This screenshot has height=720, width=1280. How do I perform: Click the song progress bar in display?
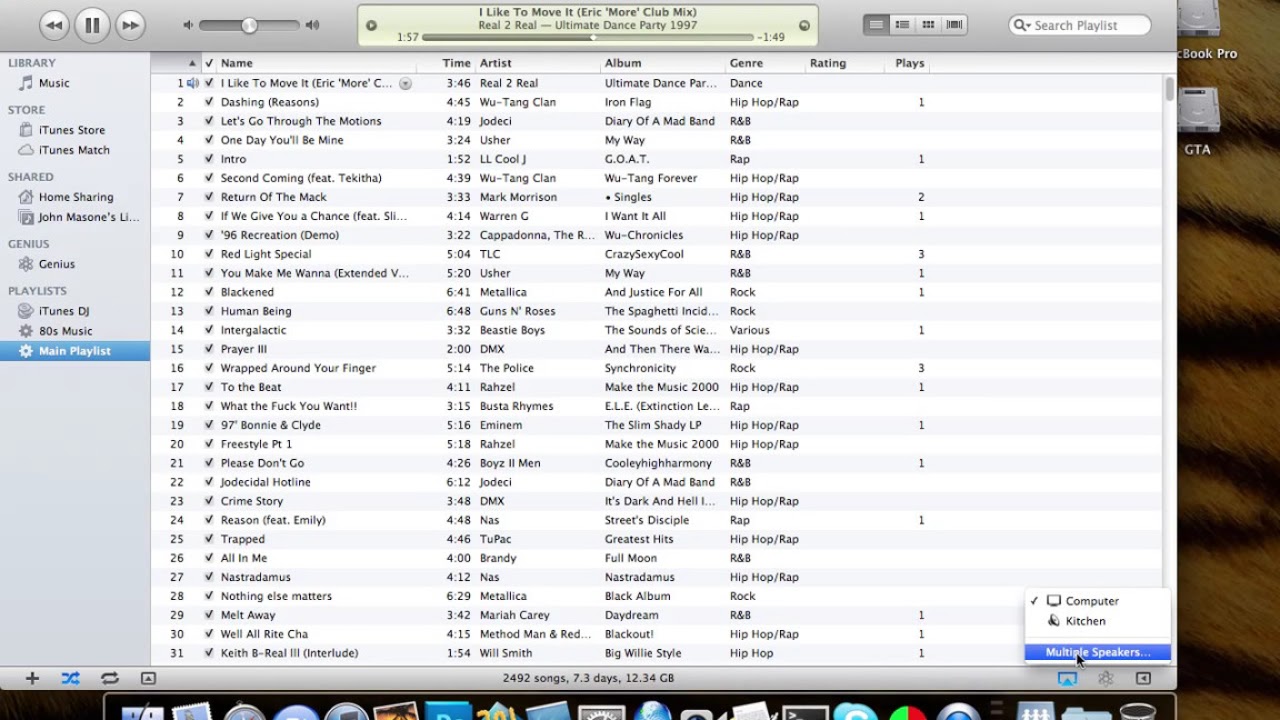588,37
